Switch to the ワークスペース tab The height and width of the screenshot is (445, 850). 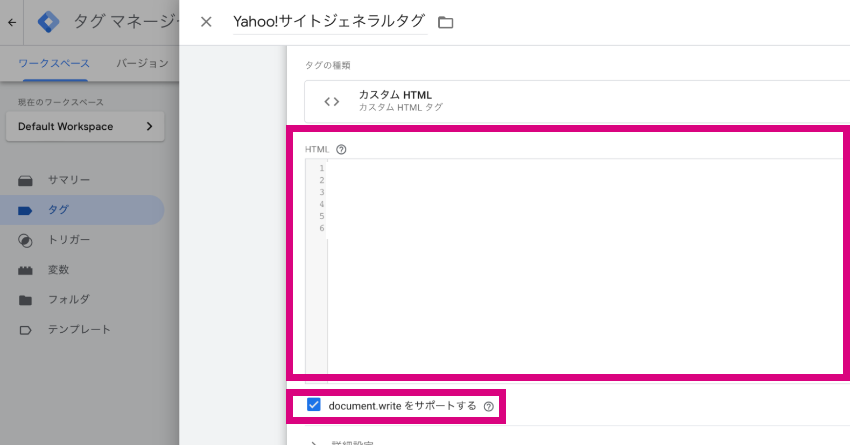coord(54,63)
